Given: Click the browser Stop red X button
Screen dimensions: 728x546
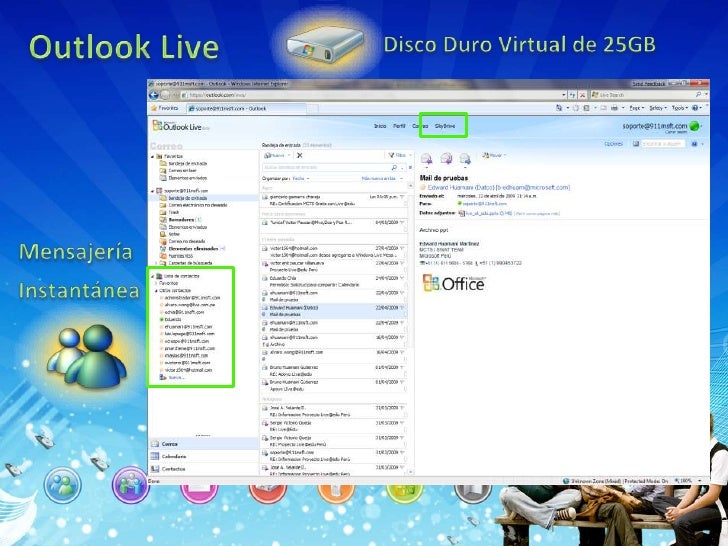Looking at the screenshot, I should pos(582,95).
